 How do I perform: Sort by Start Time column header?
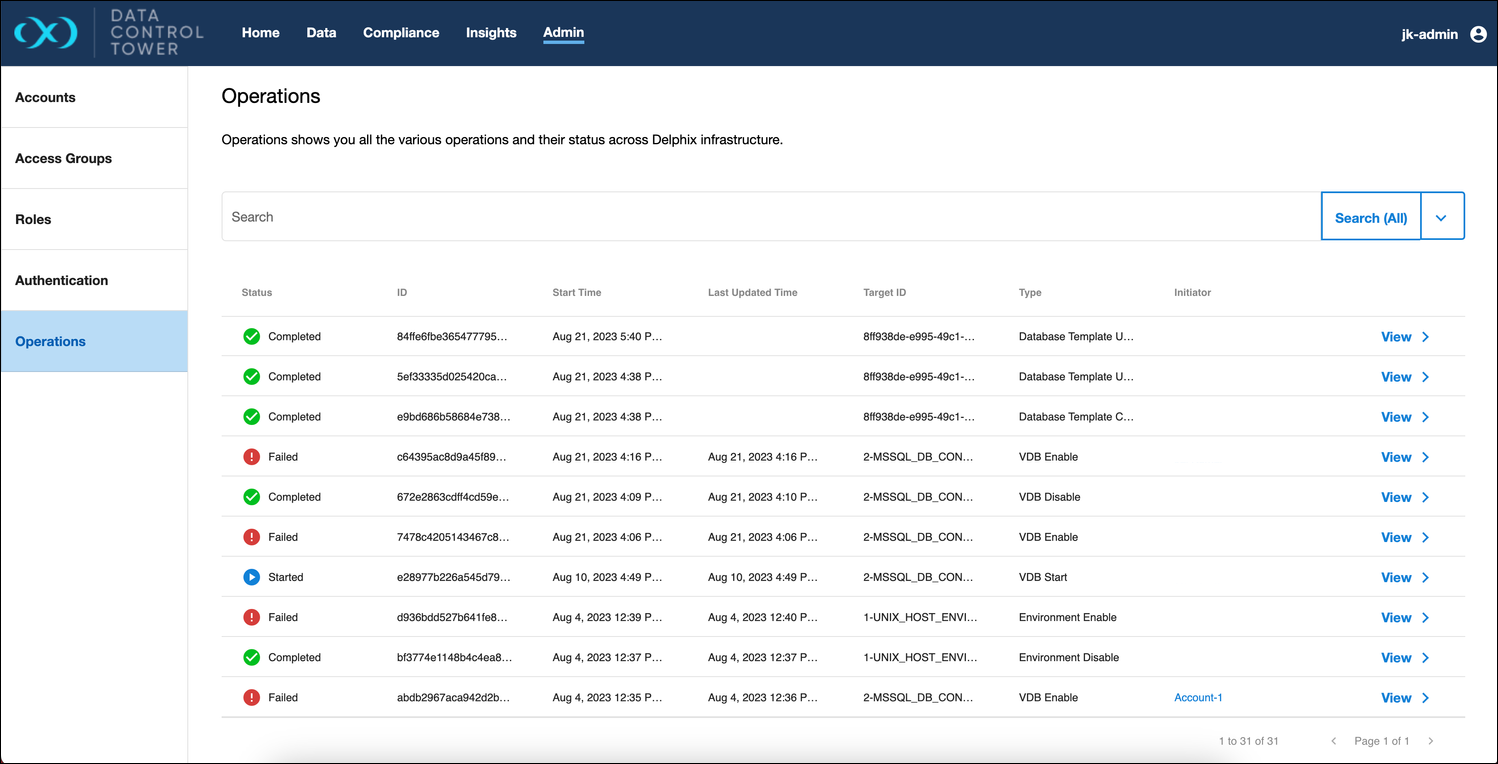click(x=577, y=293)
